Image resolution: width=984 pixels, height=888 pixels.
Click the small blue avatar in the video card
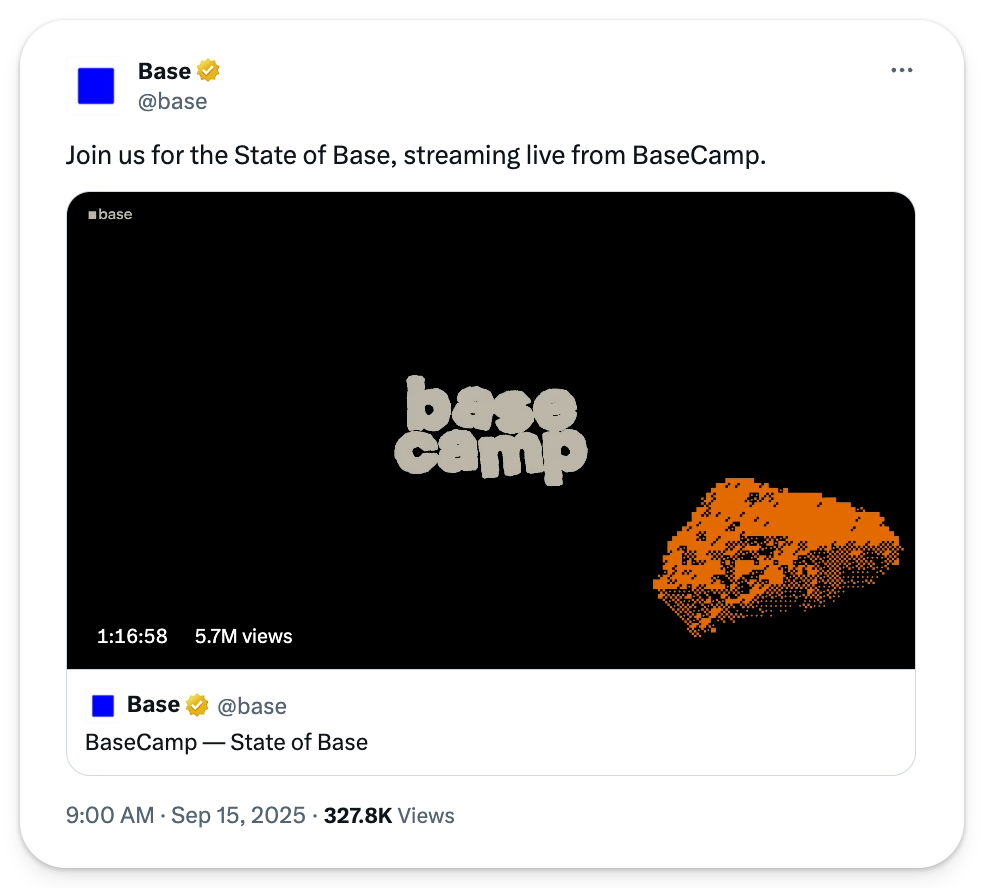tap(103, 706)
